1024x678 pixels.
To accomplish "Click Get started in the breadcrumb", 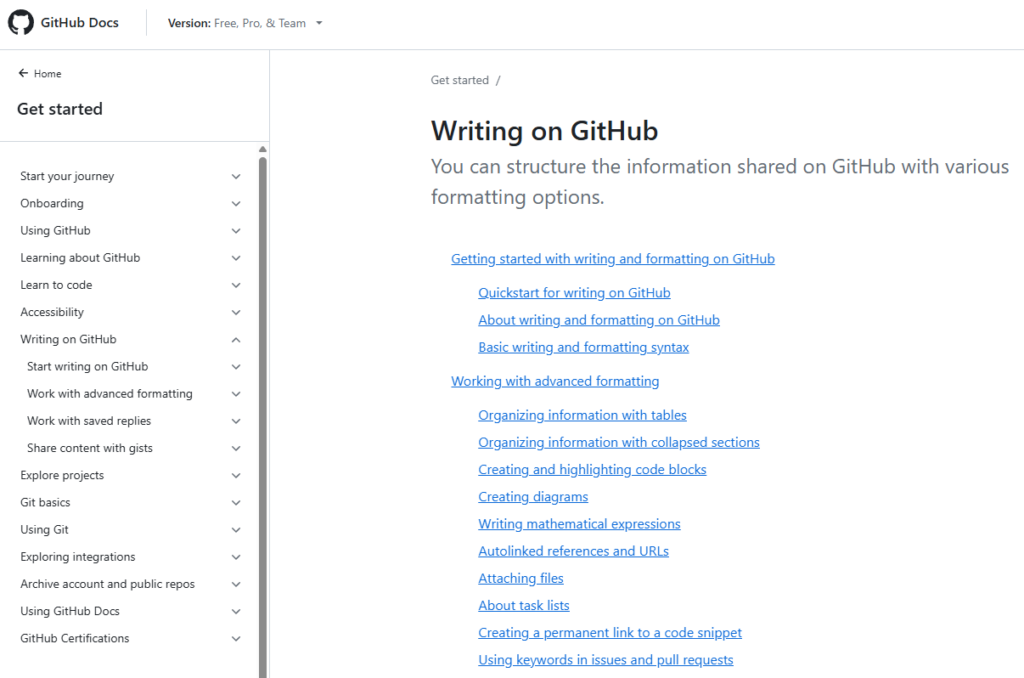I will click(457, 80).
